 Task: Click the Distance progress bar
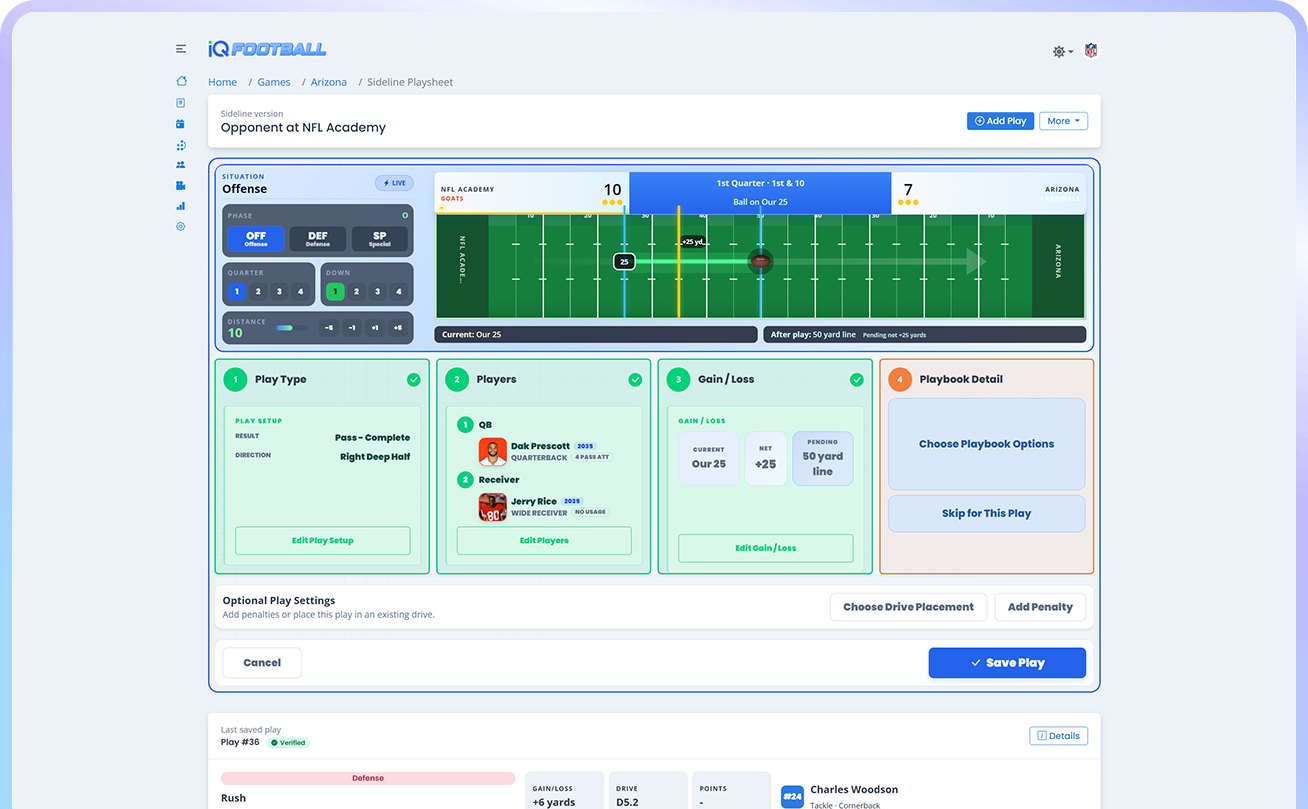[292, 328]
